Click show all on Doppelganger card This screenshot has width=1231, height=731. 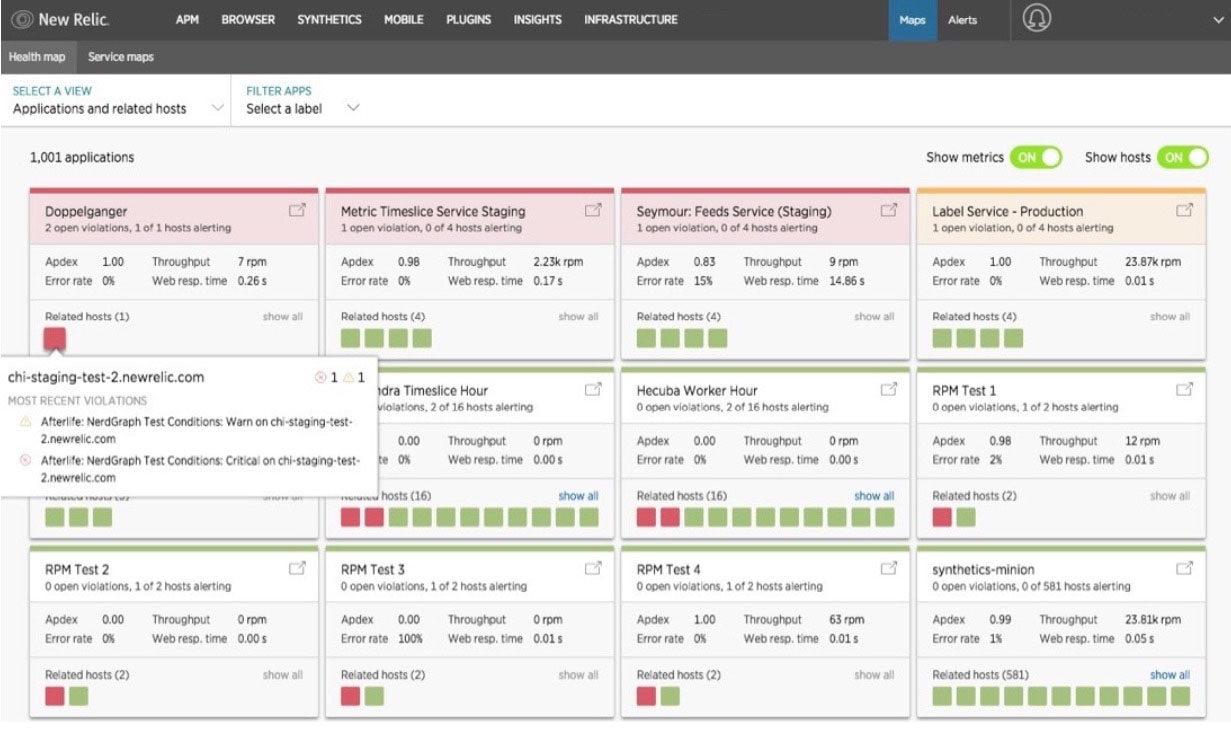tap(283, 317)
